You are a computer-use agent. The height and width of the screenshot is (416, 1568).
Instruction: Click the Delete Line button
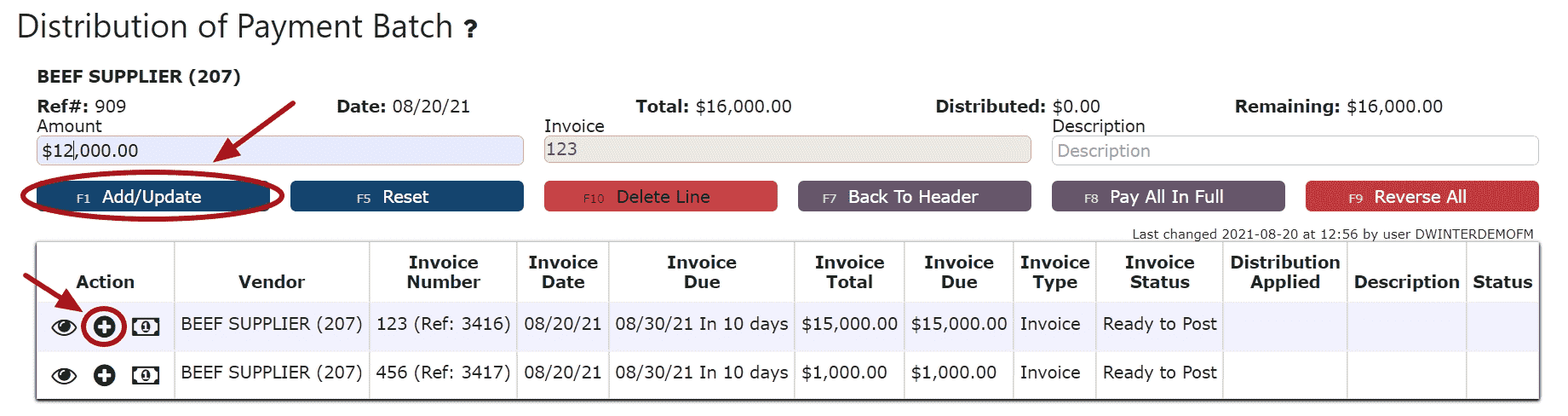pyautogui.click(x=661, y=196)
